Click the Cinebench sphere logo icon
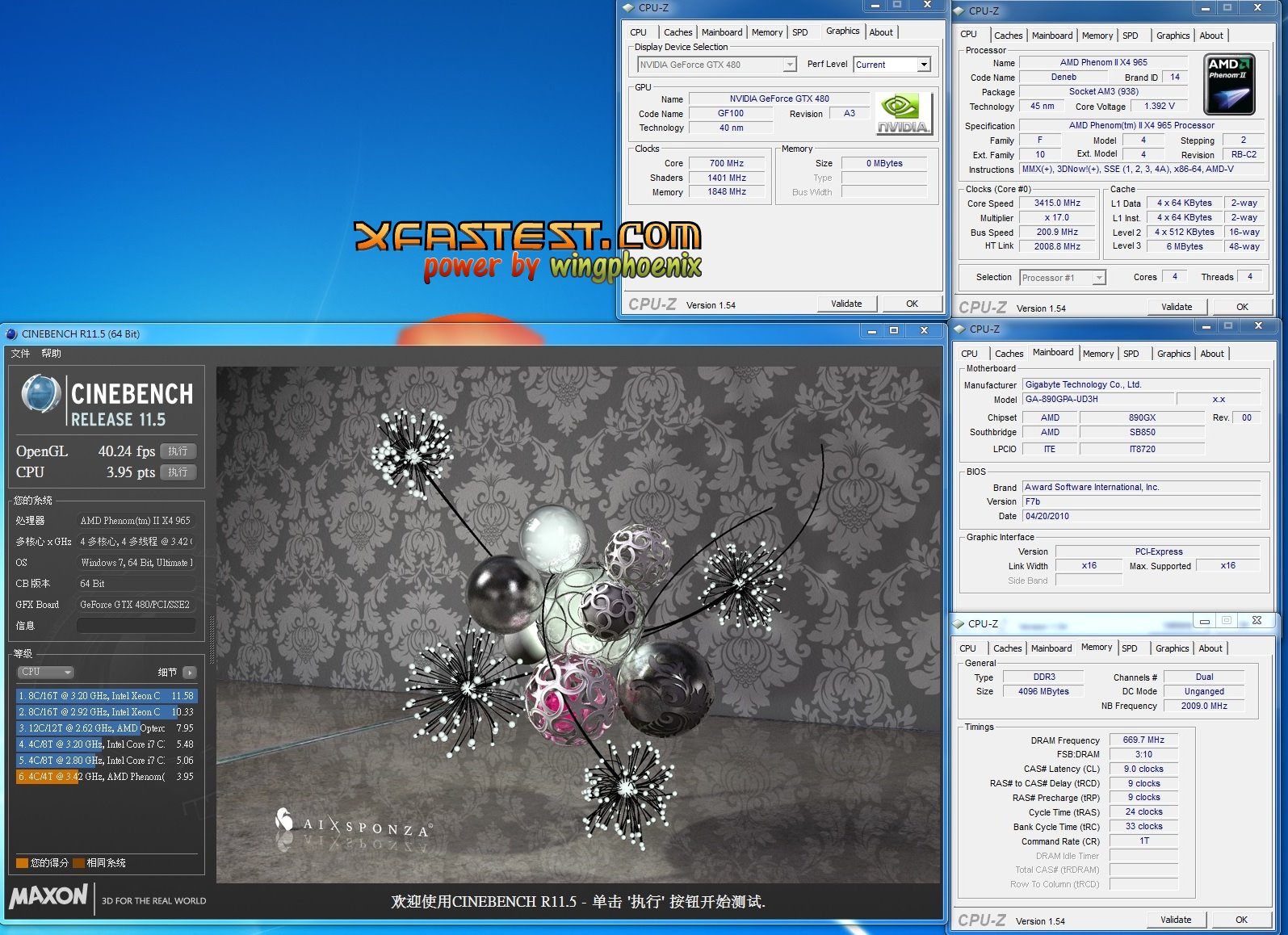The width and height of the screenshot is (1288, 935). (x=40, y=396)
